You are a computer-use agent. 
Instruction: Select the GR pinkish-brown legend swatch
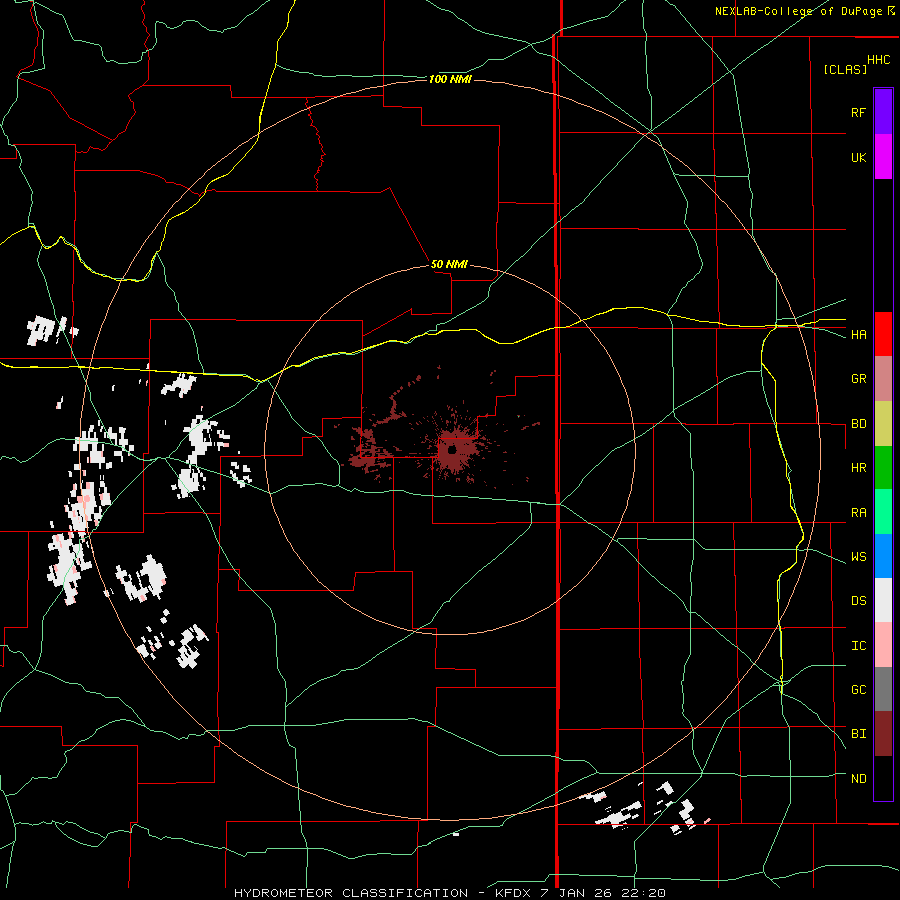(883, 379)
